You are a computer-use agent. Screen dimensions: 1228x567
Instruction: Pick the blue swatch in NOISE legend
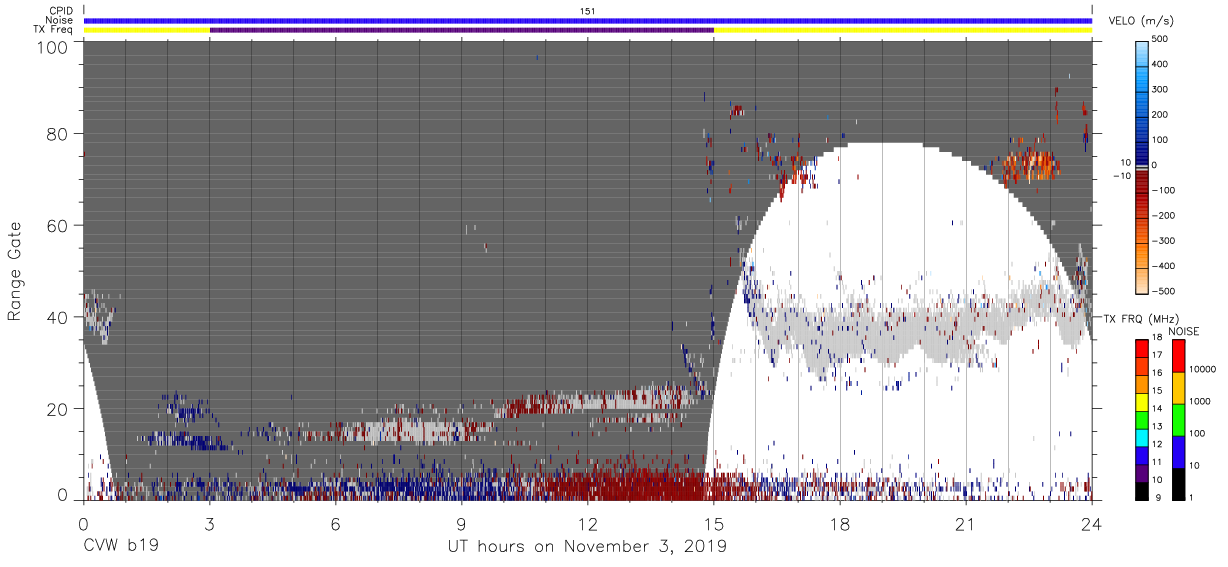[x=1178, y=451]
